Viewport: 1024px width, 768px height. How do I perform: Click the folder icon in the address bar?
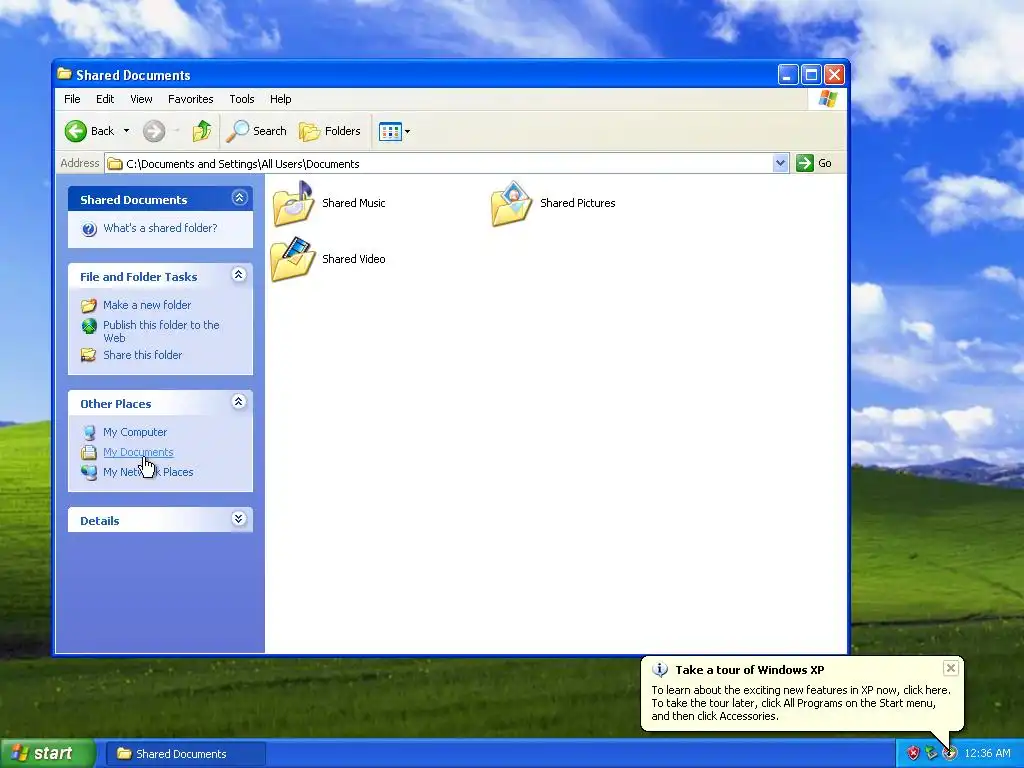tap(115, 164)
